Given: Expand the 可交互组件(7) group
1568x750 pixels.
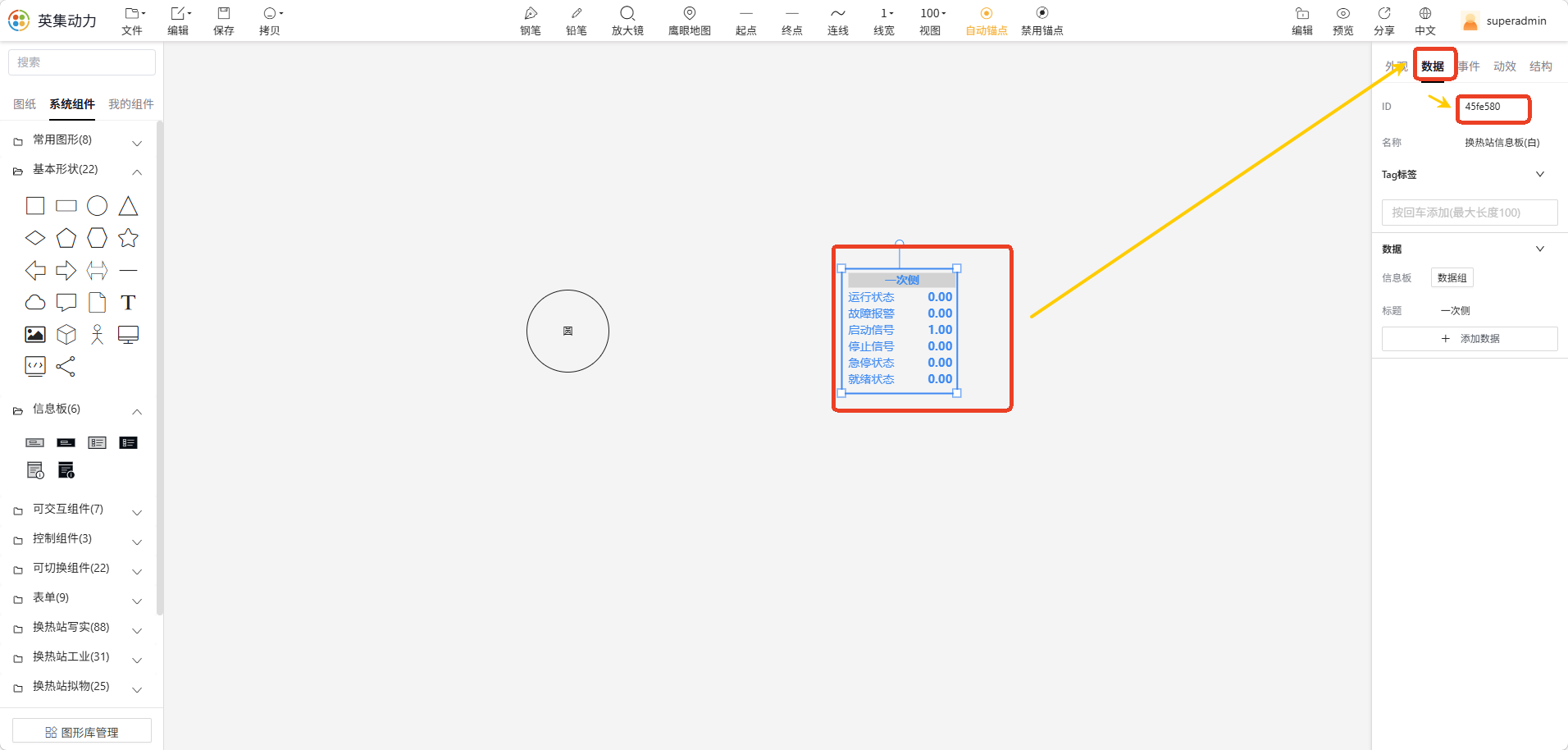Looking at the screenshot, I should tap(79, 510).
